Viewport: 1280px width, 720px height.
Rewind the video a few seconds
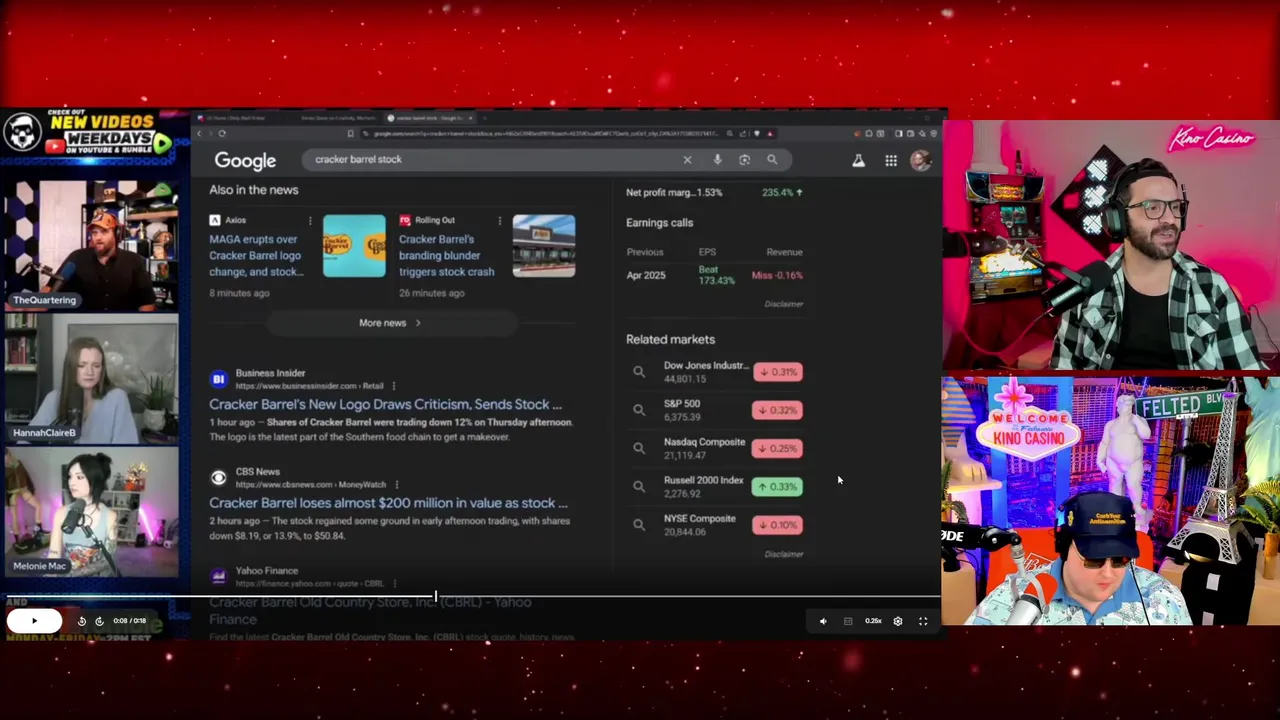(x=82, y=621)
